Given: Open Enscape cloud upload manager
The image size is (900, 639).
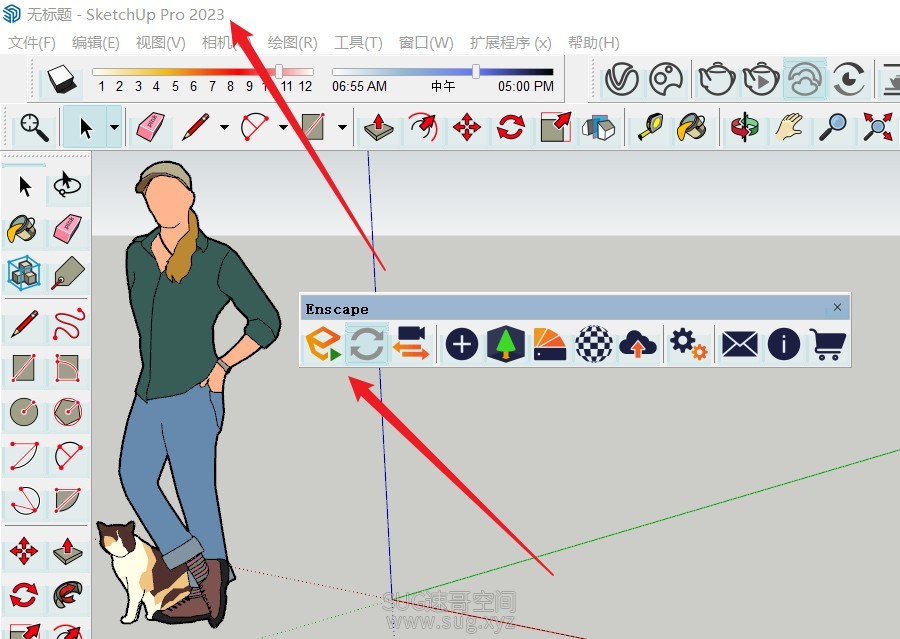Looking at the screenshot, I should click(x=638, y=344).
